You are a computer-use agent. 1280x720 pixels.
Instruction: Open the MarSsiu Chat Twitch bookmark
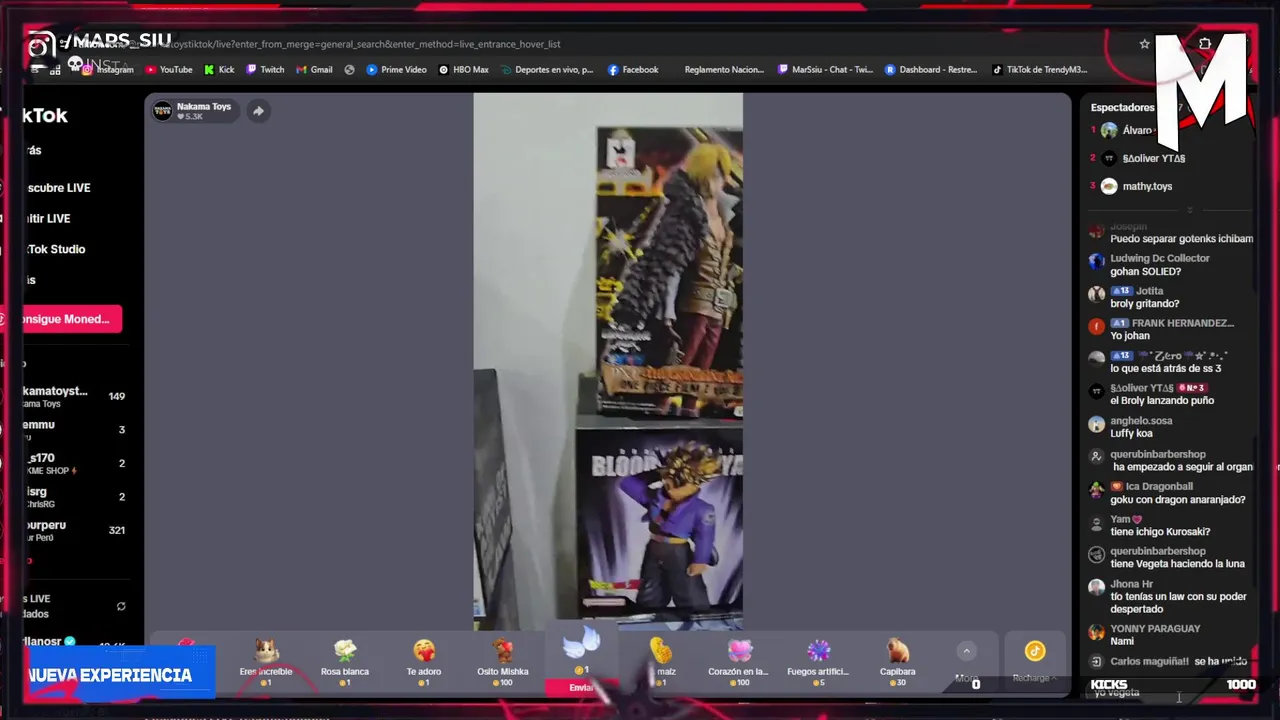[824, 70]
